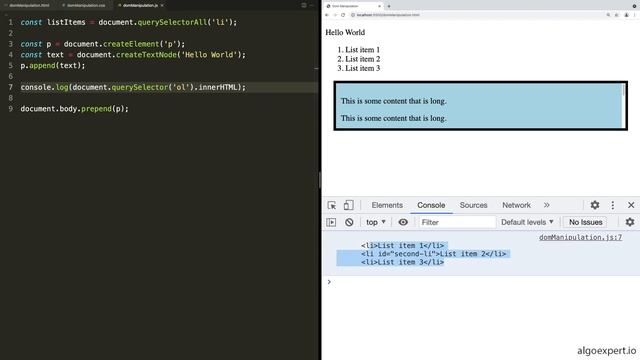Click line 4 createTextNode code
Screen dimensions: 640x360
tap(133, 54)
